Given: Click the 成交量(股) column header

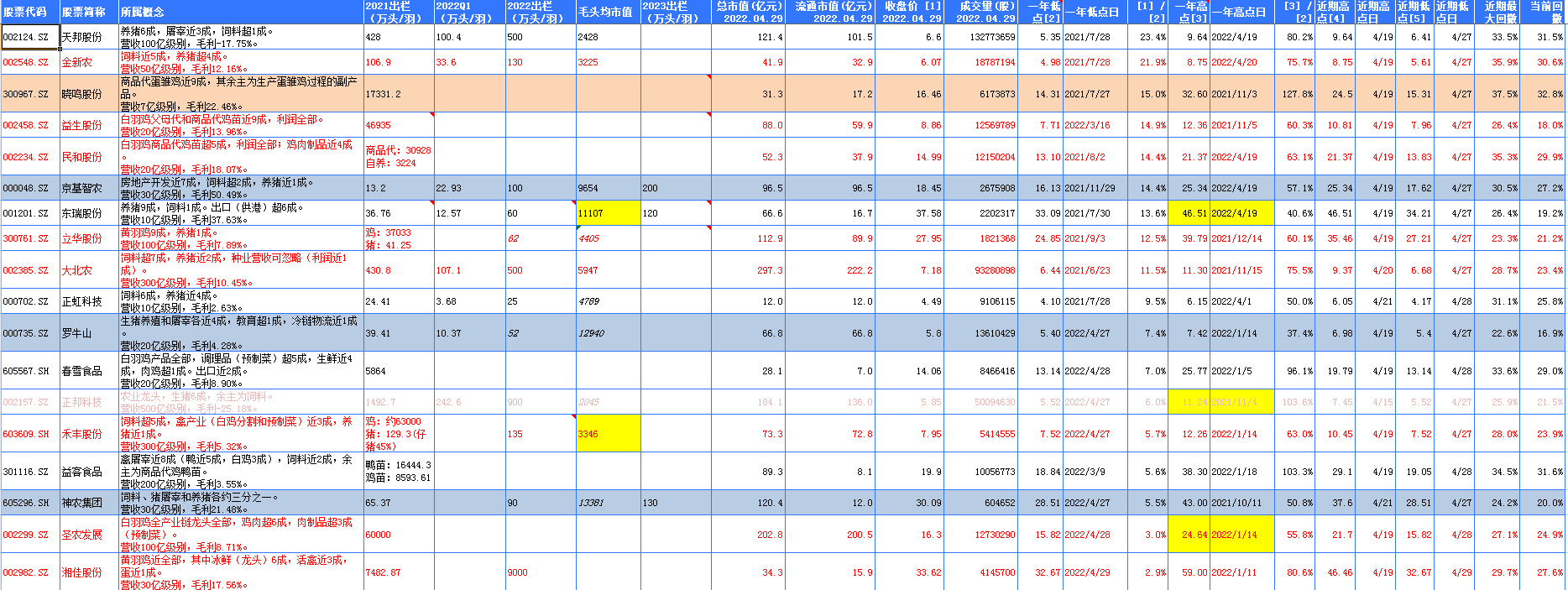Looking at the screenshot, I should point(980,12).
